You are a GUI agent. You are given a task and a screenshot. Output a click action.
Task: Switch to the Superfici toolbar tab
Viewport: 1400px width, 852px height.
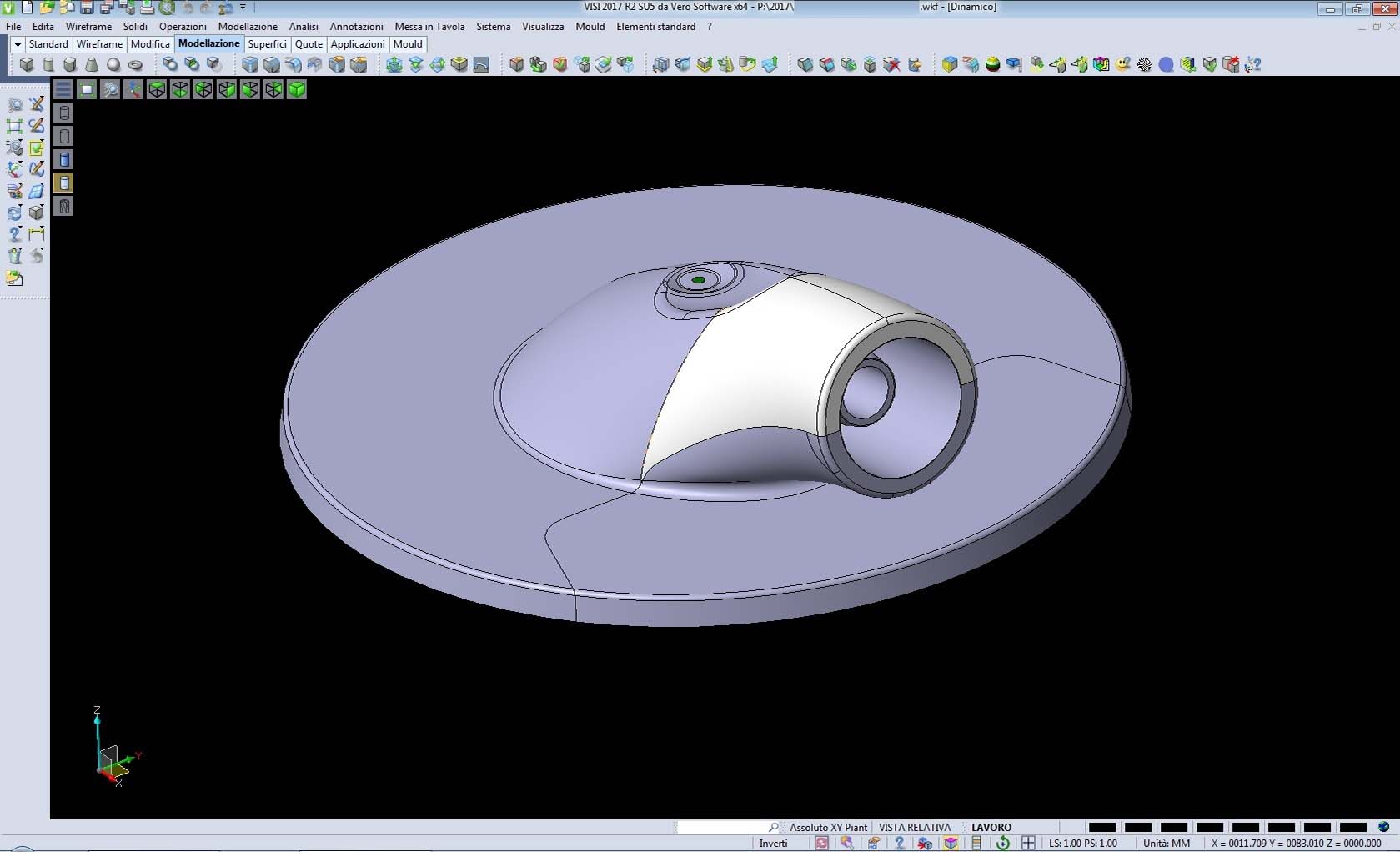pos(267,44)
